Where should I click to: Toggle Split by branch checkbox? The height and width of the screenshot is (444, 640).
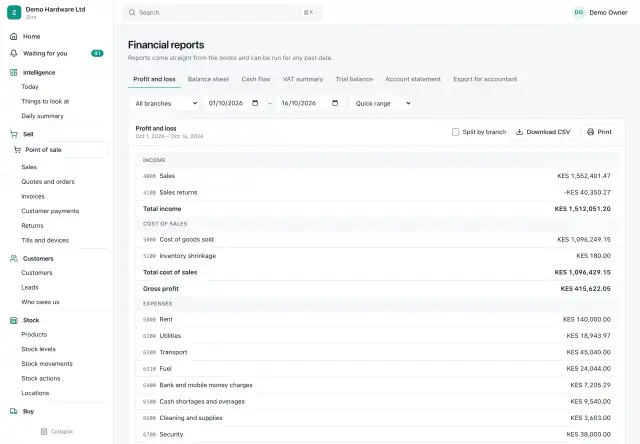click(x=456, y=132)
